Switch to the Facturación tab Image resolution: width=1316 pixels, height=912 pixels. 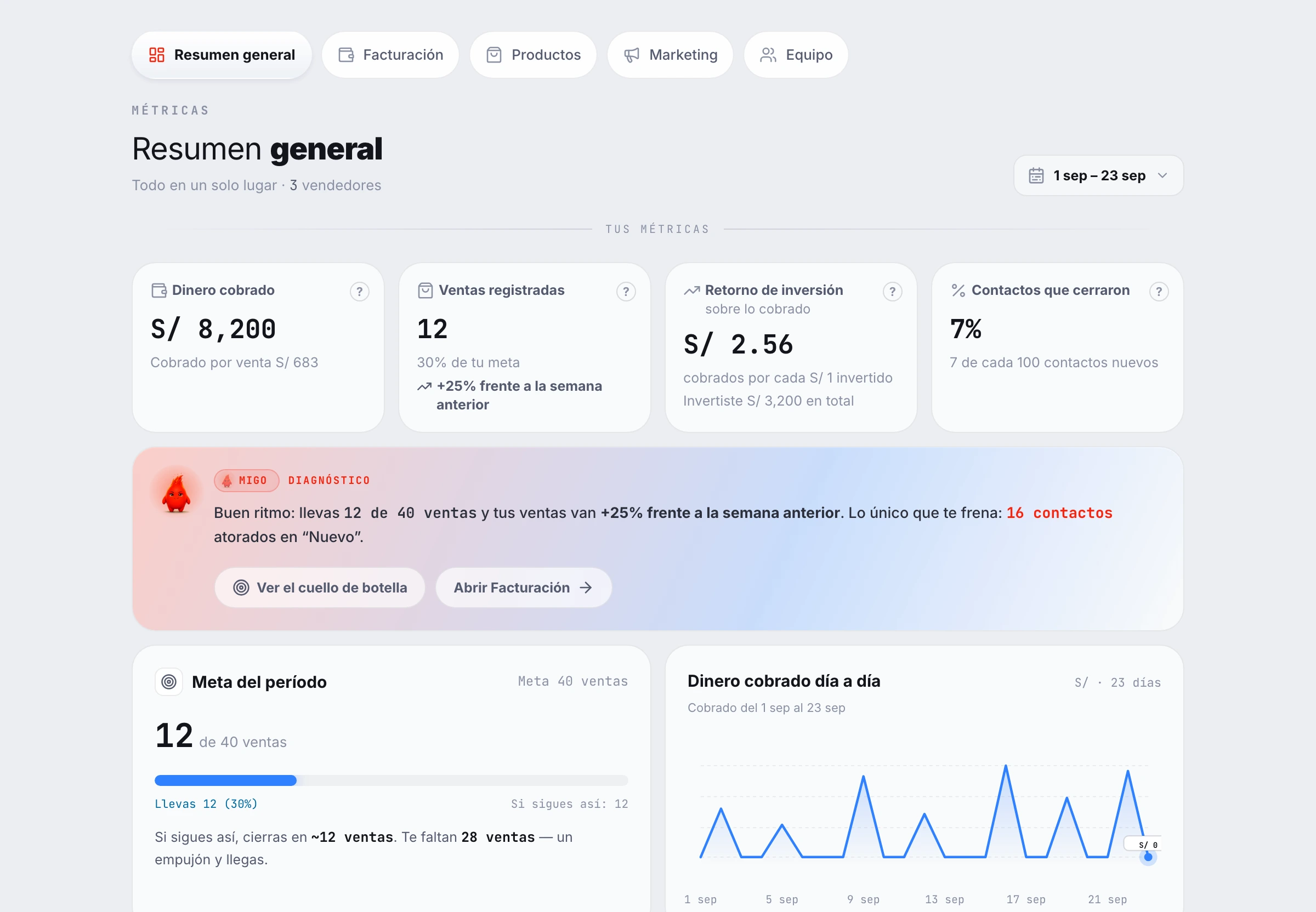(x=390, y=55)
